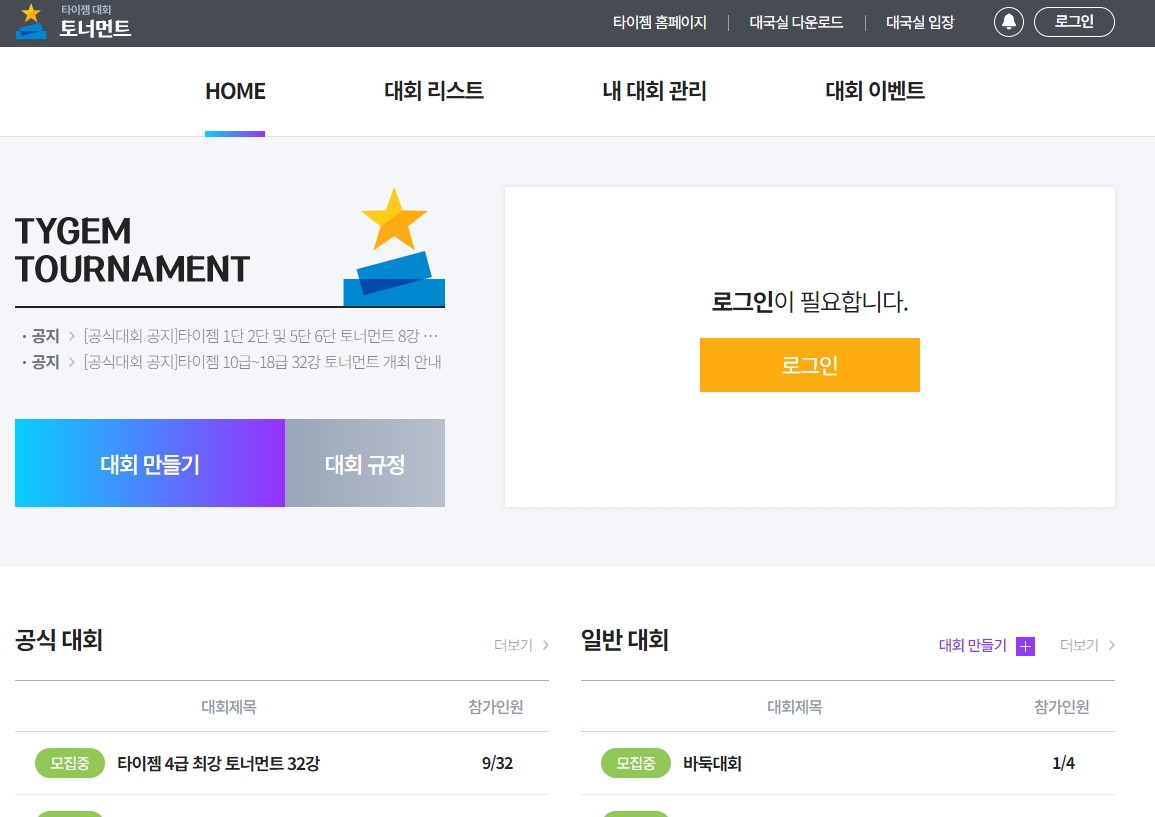Click 대국실 다운로드 in top bar
Viewport: 1155px width, 817px height.
tap(796, 23)
